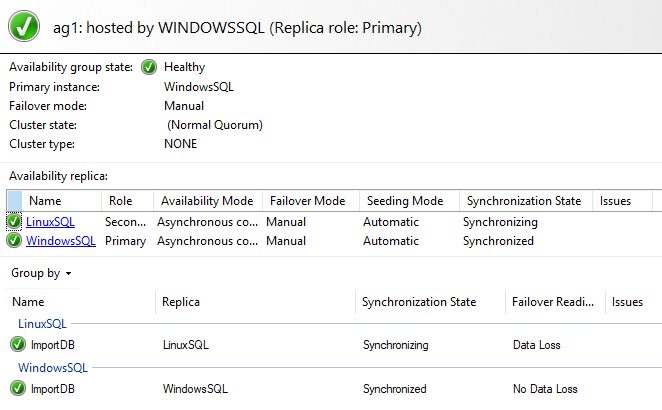The height and width of the screenshot is (410, 662).
Task: Click the ImportDB status icon under LinuxSQL group
Action: pos(18,344)
